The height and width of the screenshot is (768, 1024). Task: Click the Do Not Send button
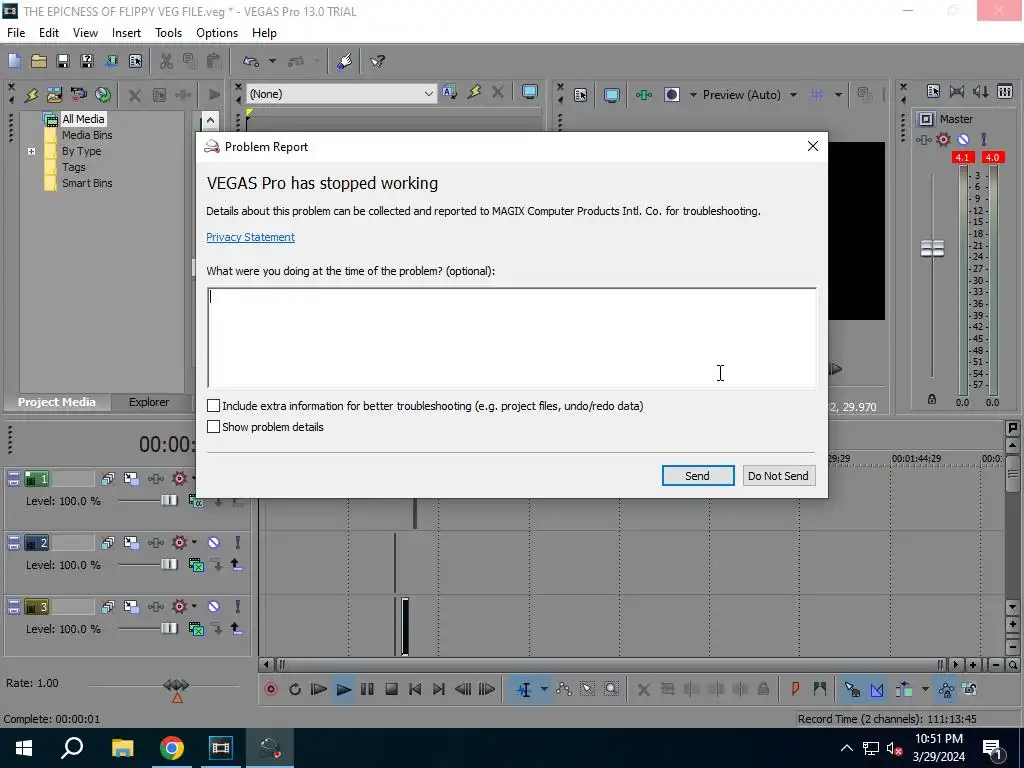tap(778, 476)
